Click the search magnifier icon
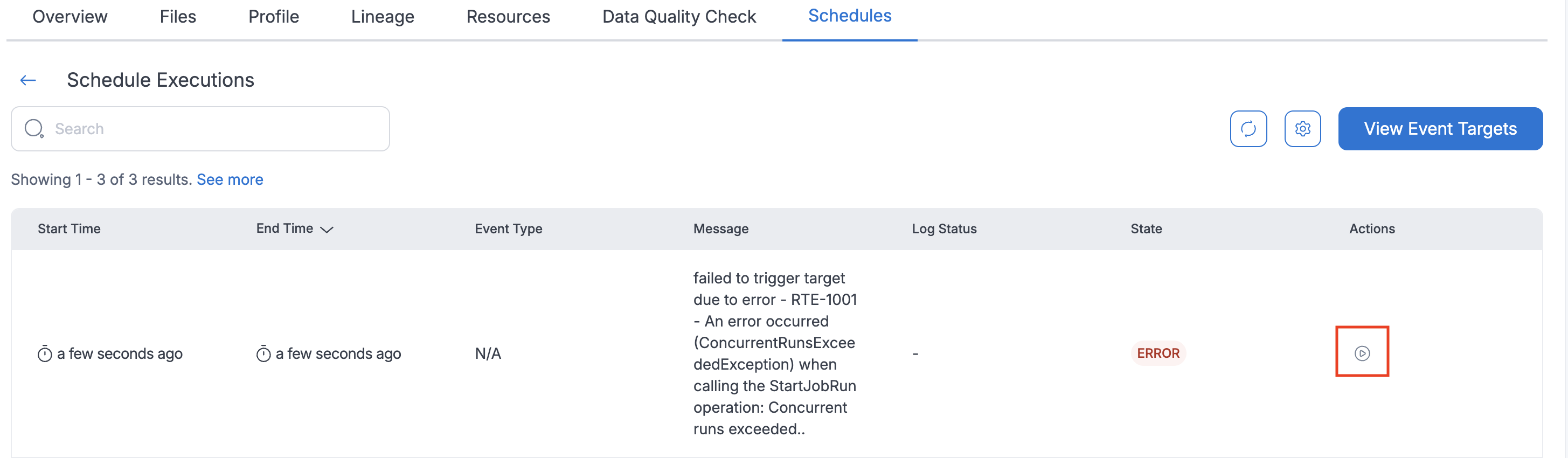Image resolution: width=1568 pixels, height=458 pixels. pos(34,128)
